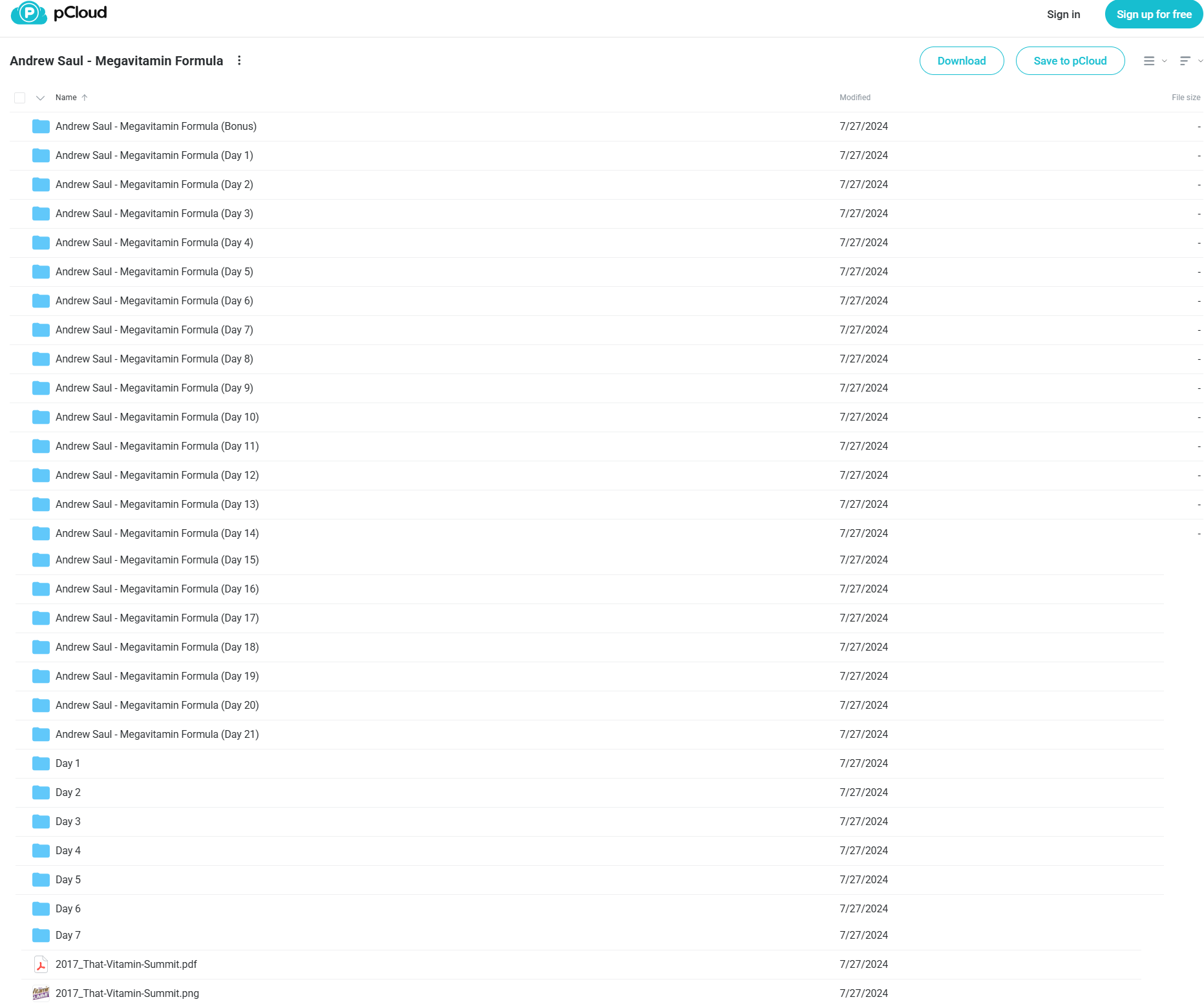Open Andrew Saul - Megavitamin Formula (Day 16)
The height and width of the screenshot is (1006, 1204).
coord(157,589)
